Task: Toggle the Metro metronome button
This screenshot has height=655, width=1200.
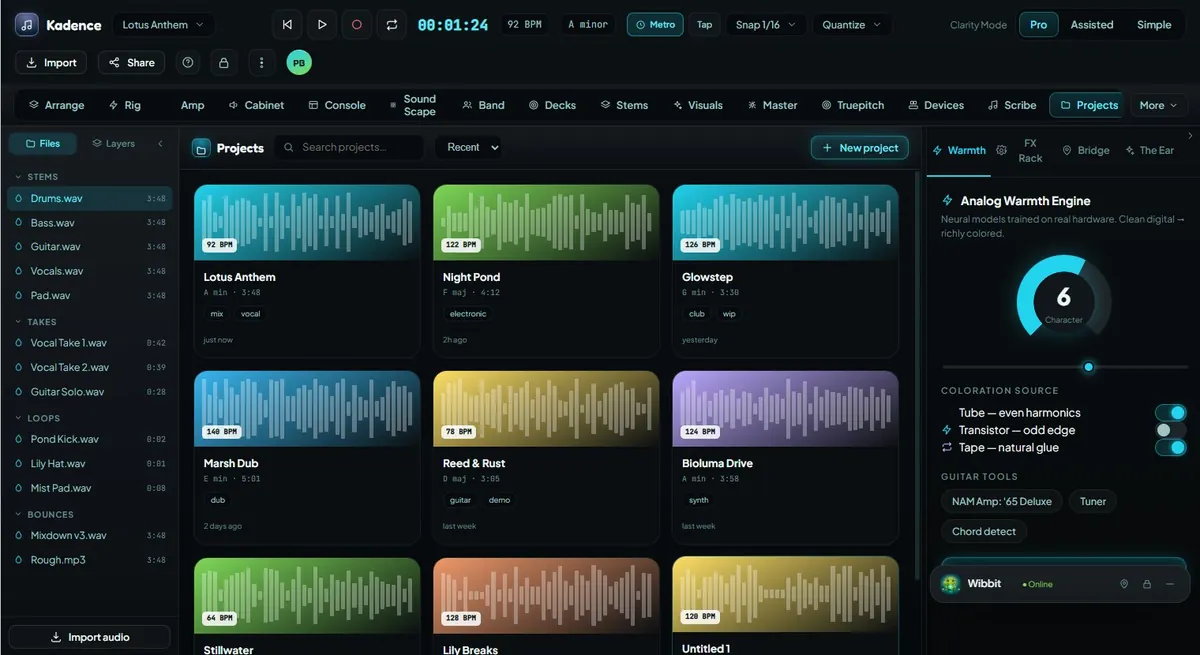Action: click(655, 24)
